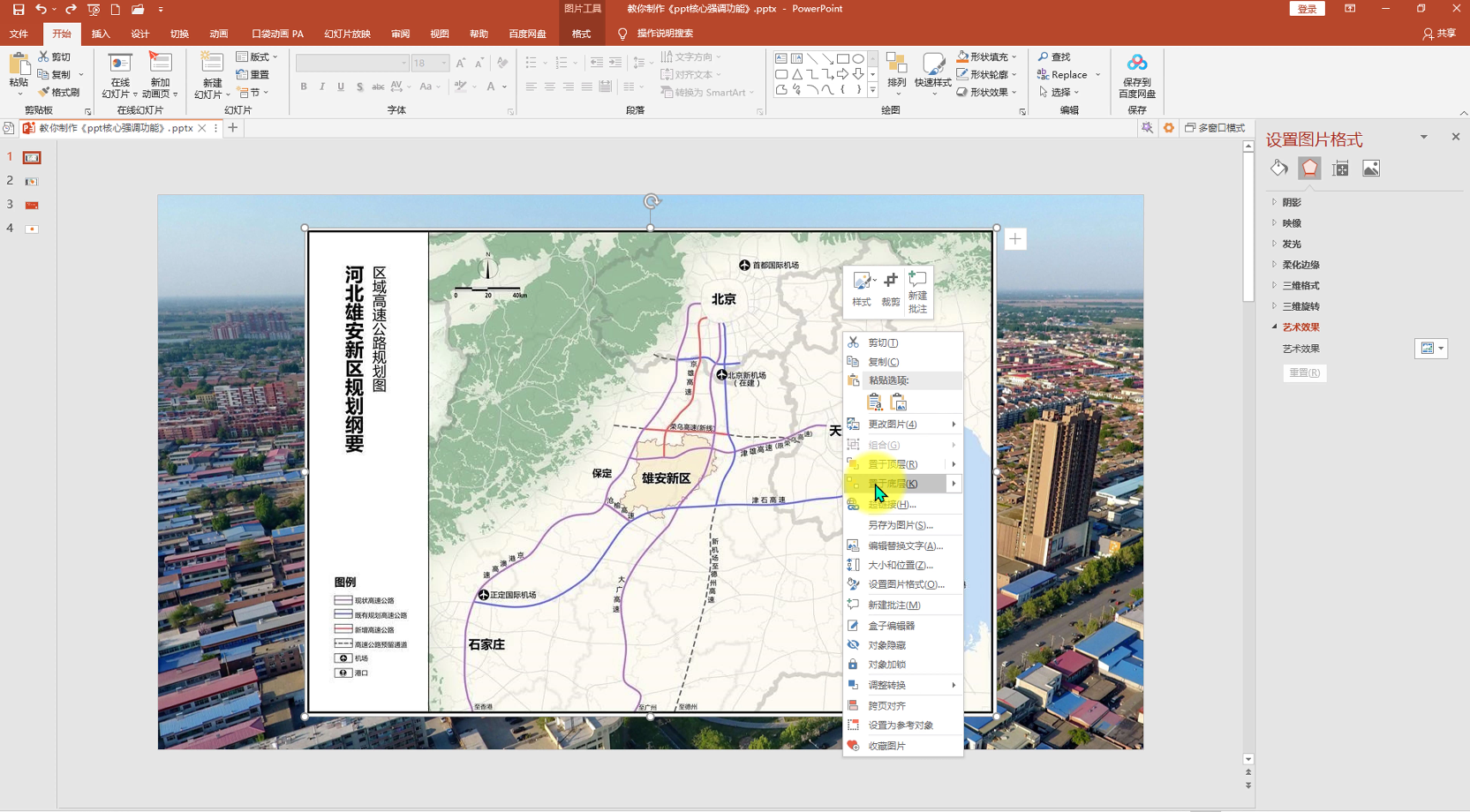Viewport: 1470px width, 812px height.
Task: Open the Fill & Line tab in format pane
Action: (x=1279, y=169)
